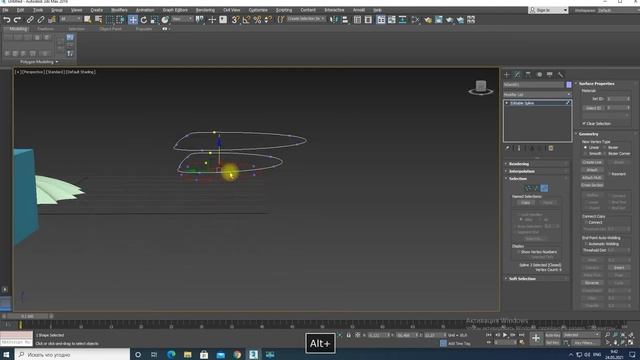Switch to the Hierarchy command panel tab
The image size is (640, 360).
pyautogui.click(x=528, y=75)
